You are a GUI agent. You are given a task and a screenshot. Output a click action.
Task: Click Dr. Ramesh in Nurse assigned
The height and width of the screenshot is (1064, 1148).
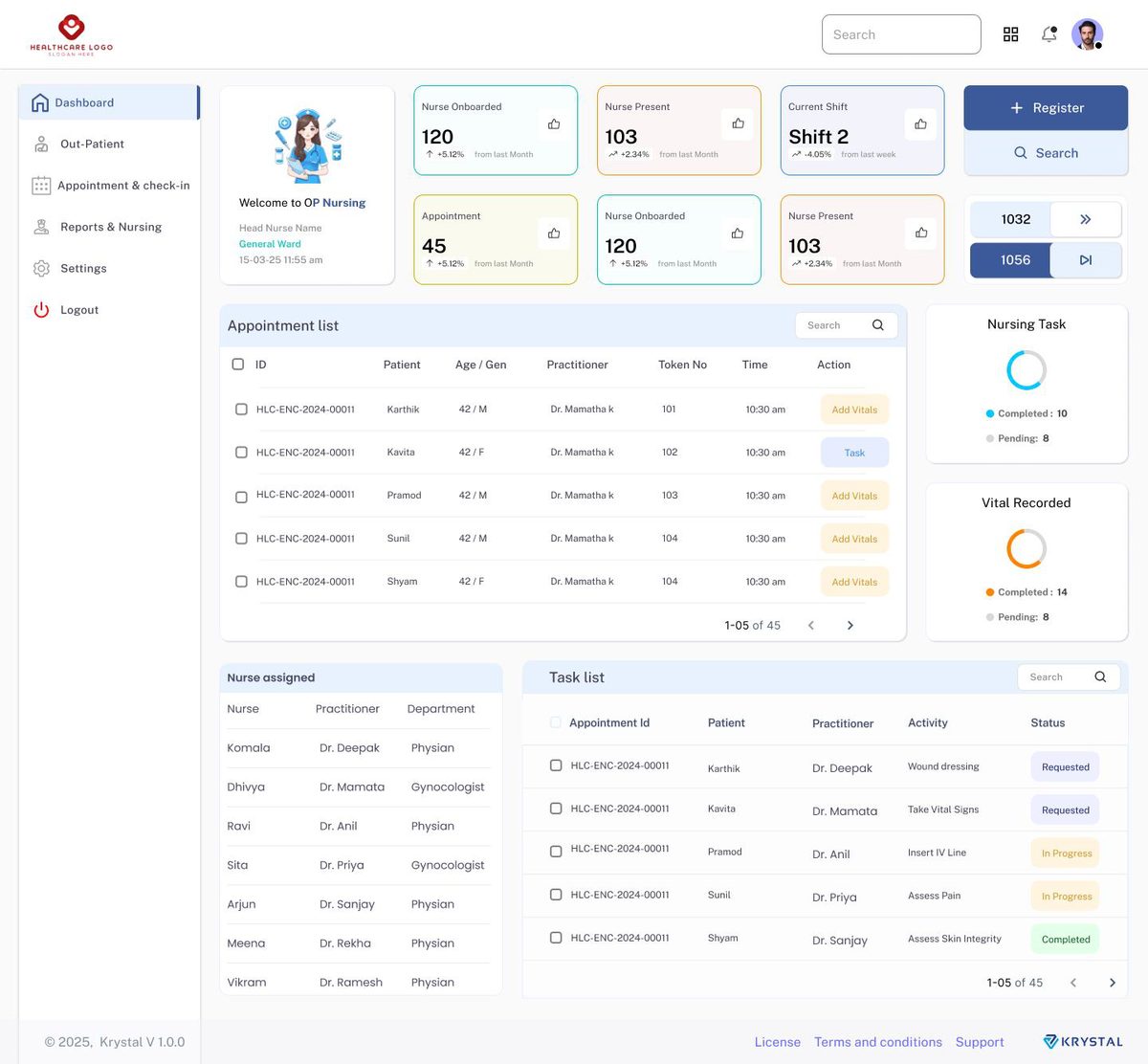click(x=351, y=982)
